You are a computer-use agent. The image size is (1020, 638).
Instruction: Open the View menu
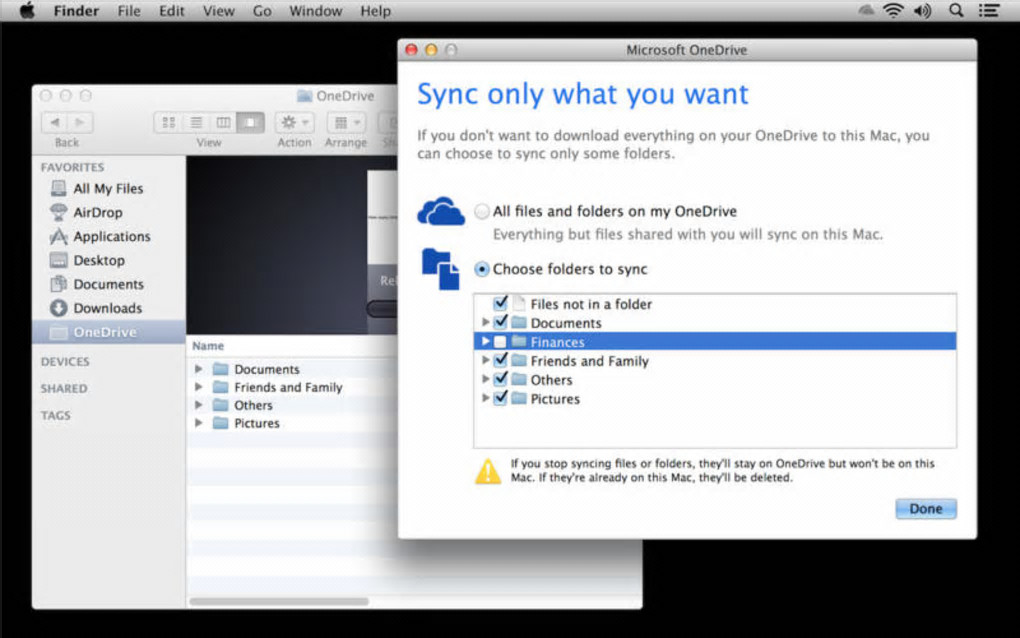pyautogui.click(x=219, y=11)
